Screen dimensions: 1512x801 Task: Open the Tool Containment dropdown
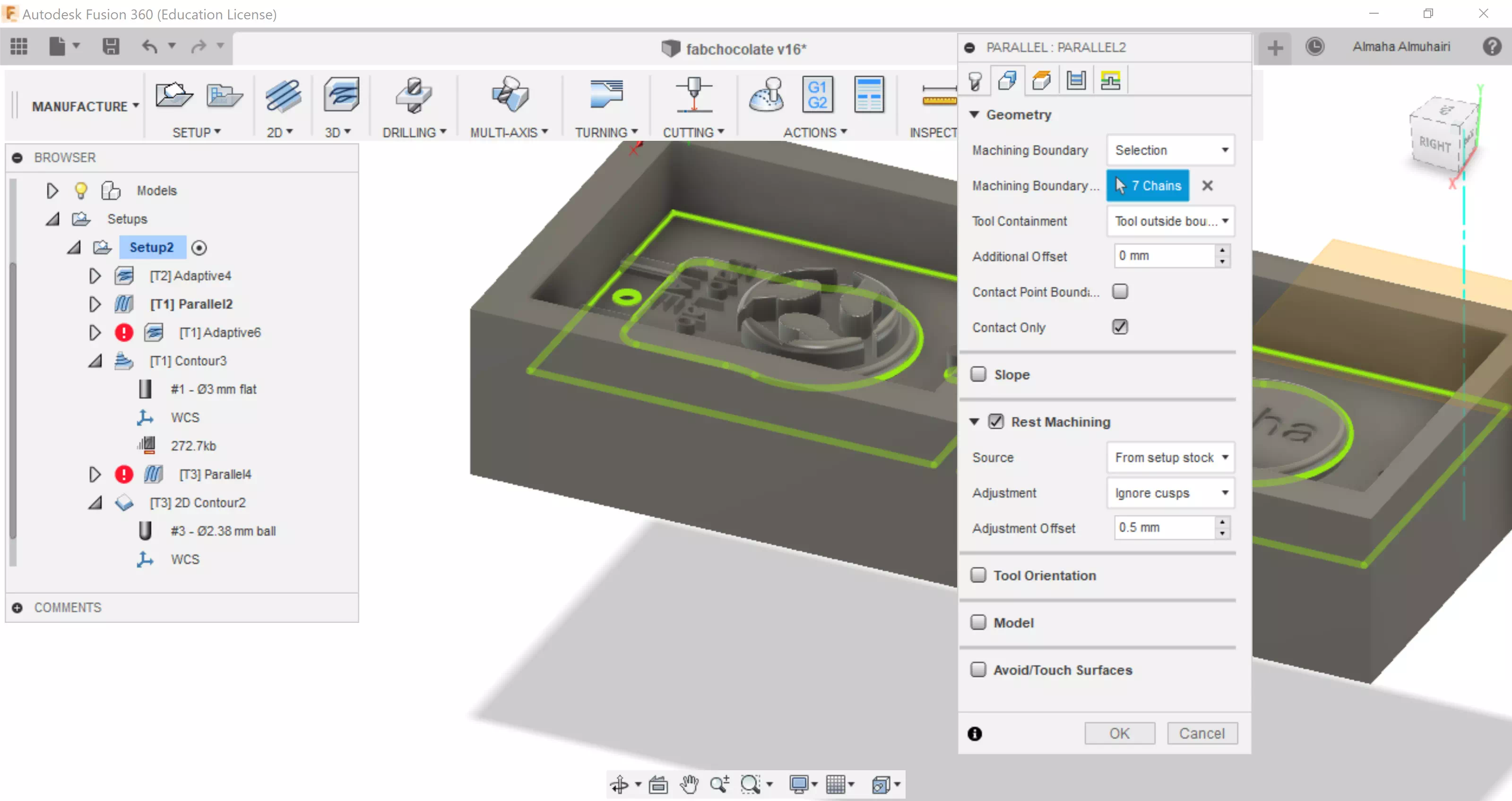(1170, 221)
